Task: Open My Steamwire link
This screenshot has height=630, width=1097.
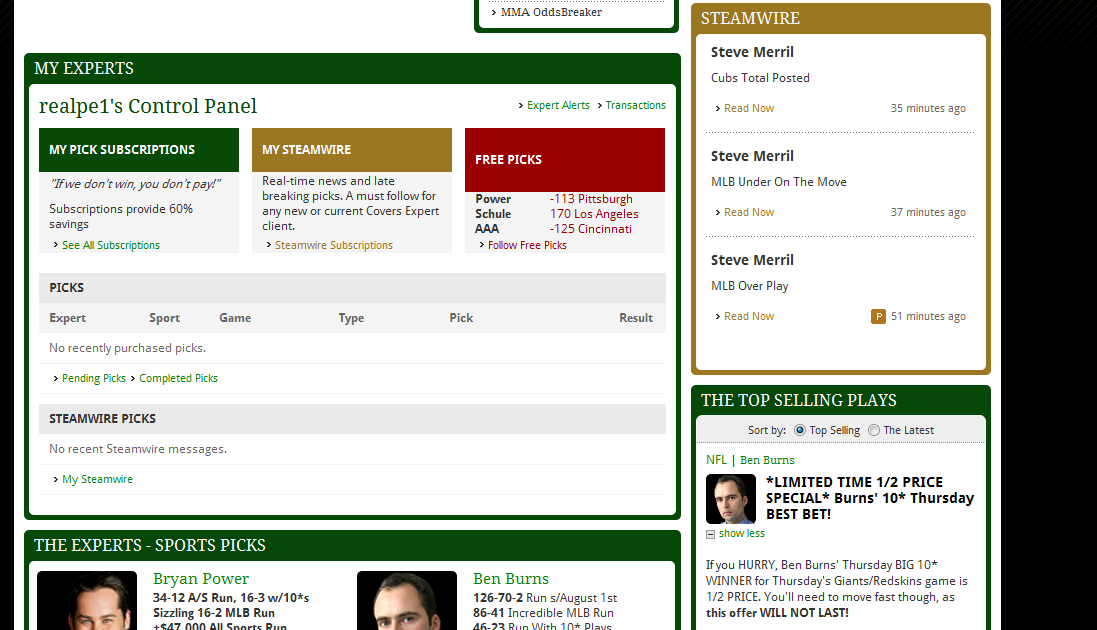Action: click(x=97, y=480)
